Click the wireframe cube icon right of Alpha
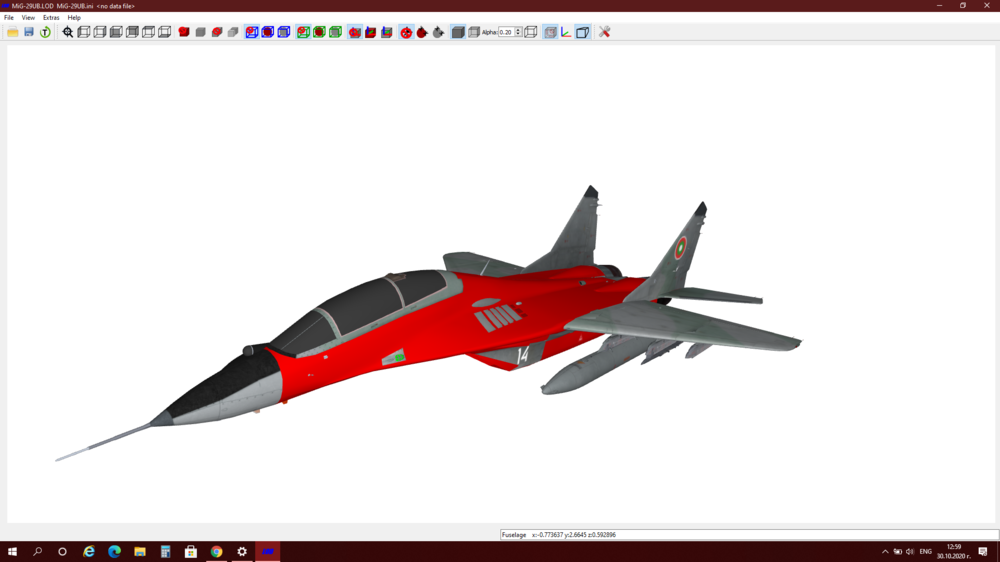 531,32
